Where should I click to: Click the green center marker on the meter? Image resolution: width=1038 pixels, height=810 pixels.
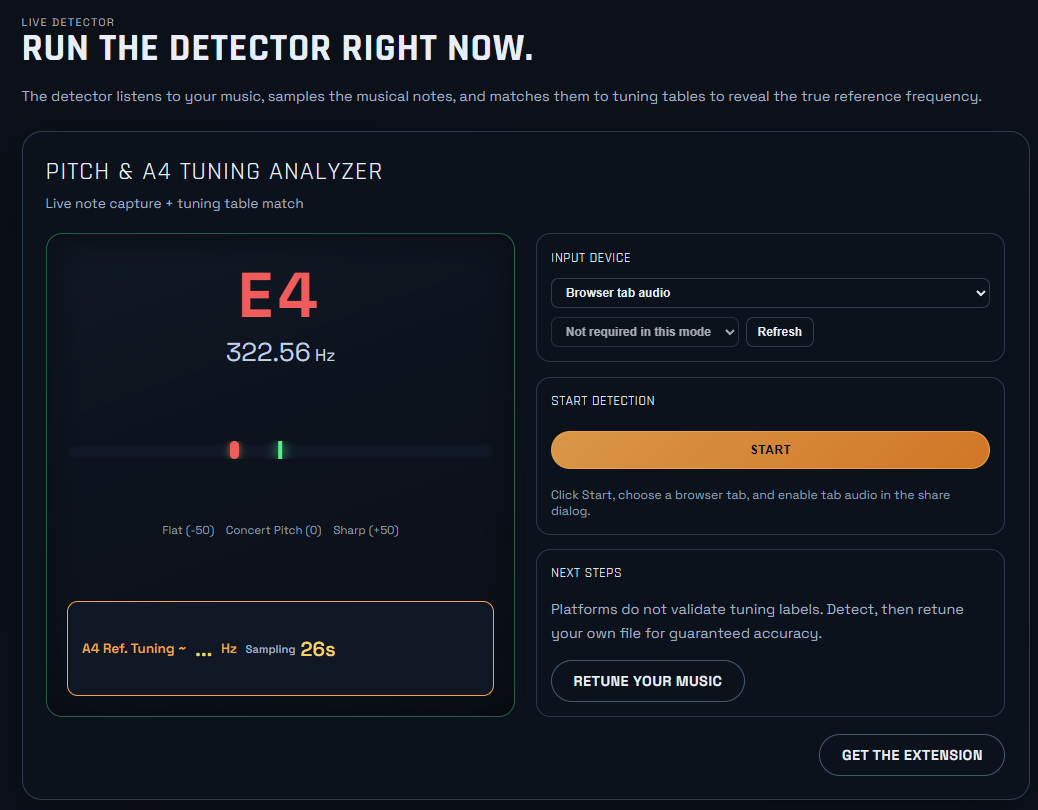coord(280,450)
